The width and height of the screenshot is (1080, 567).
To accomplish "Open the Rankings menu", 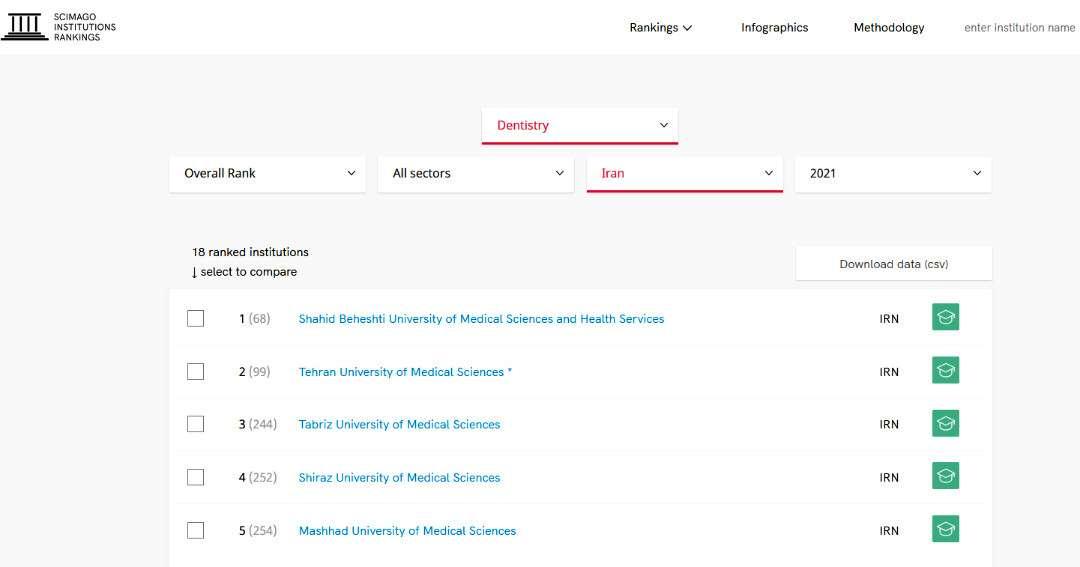I will [660, 28].
